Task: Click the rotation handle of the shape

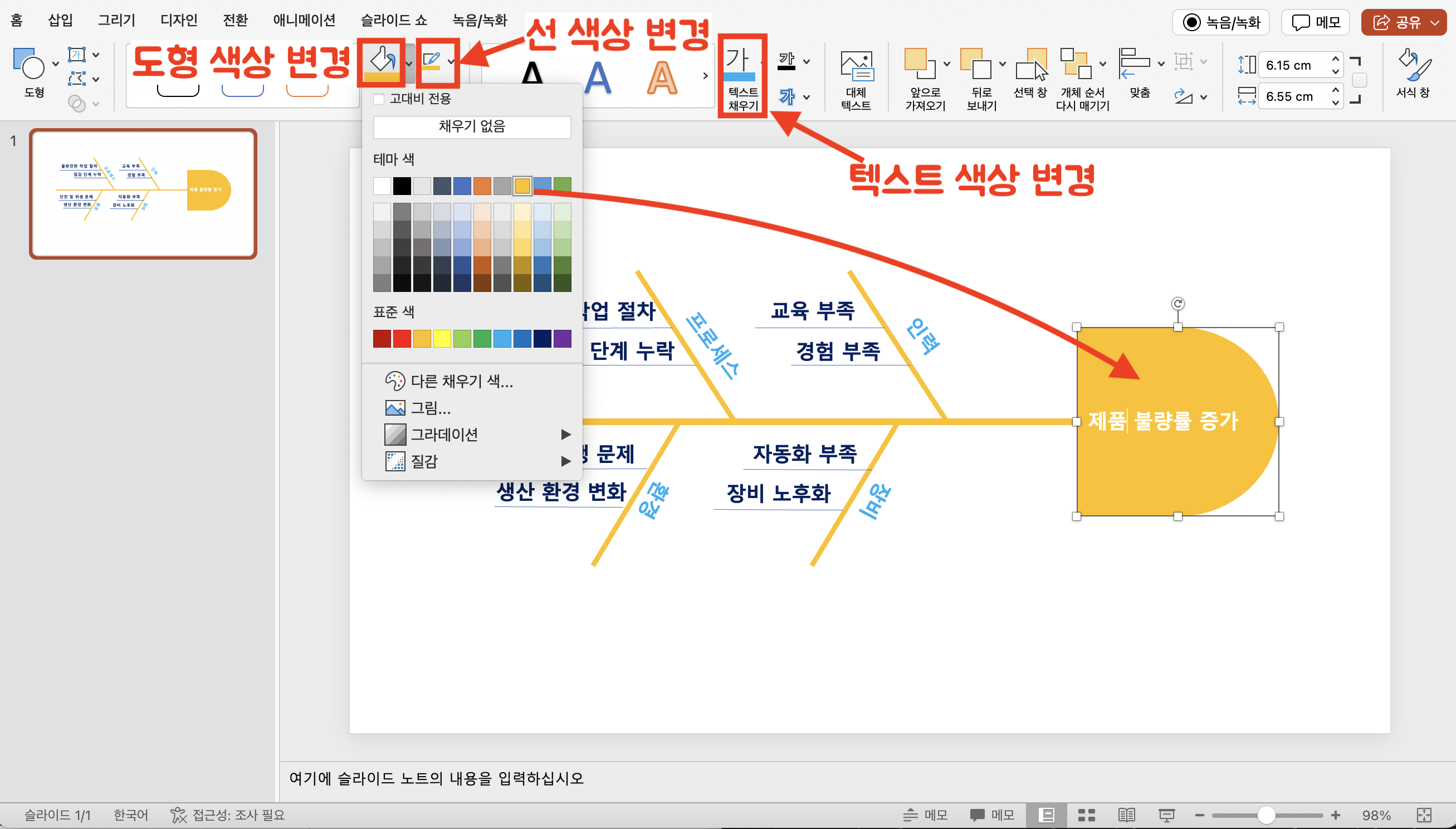Action: pos(1177,304)
